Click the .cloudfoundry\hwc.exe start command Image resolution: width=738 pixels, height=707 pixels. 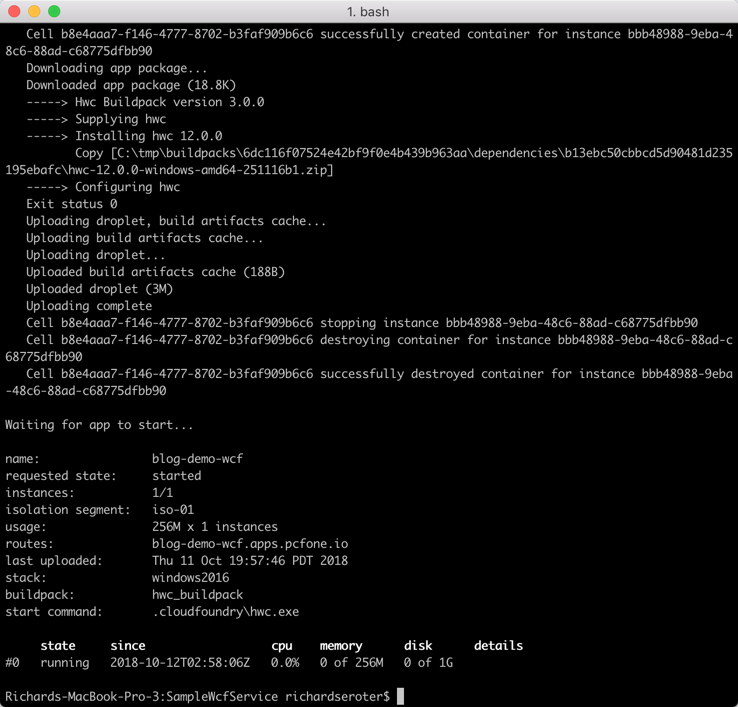coord(225,611)
